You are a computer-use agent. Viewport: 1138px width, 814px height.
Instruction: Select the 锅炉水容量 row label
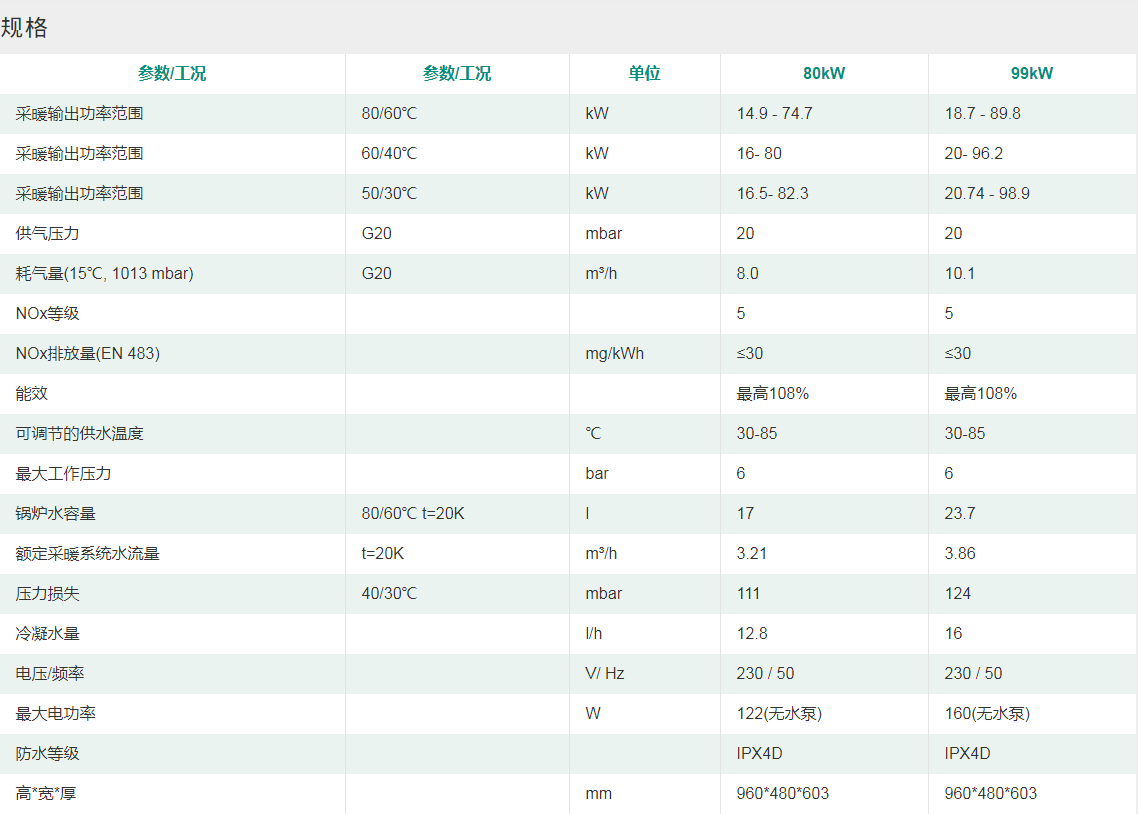[56, 513]
